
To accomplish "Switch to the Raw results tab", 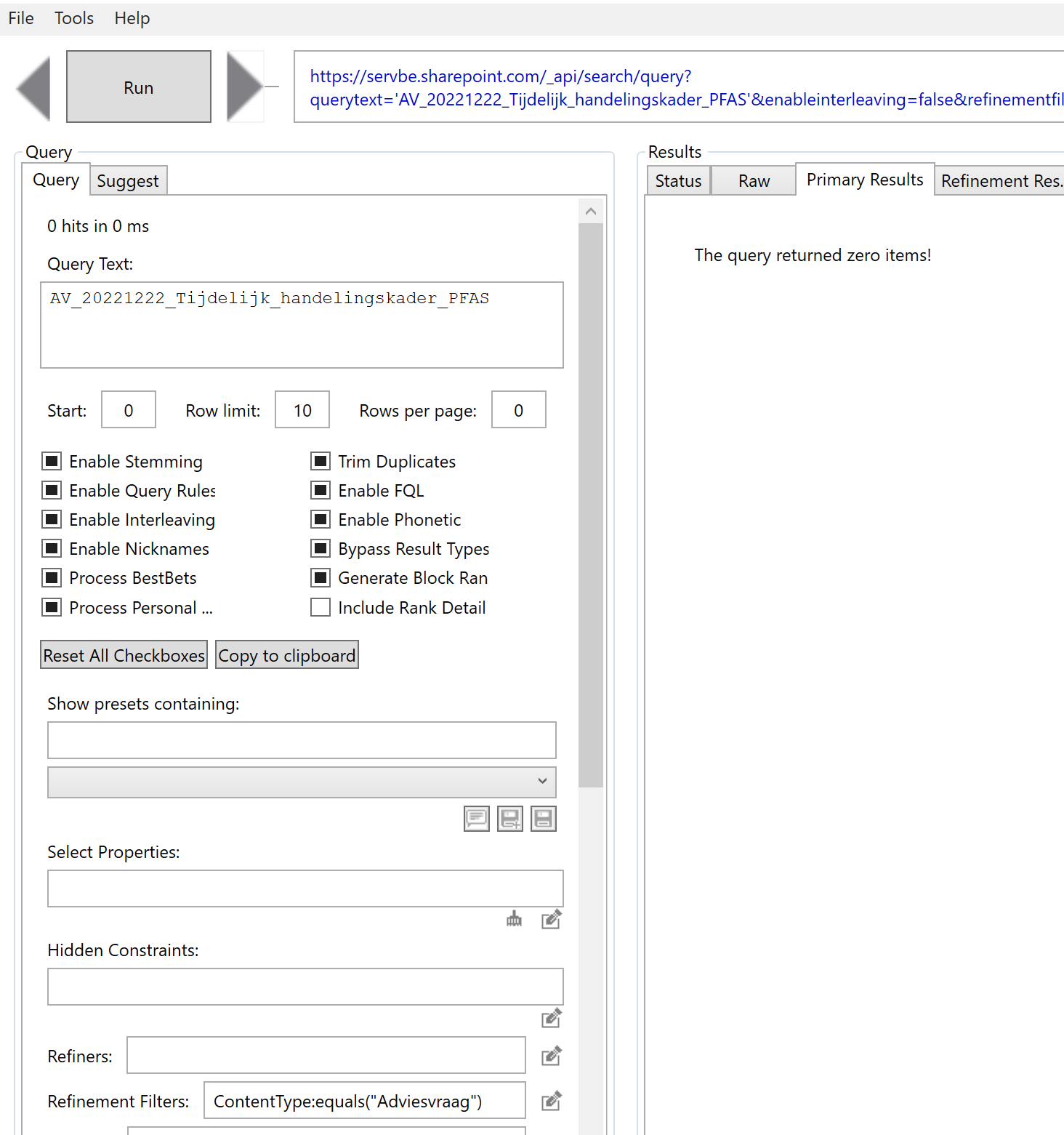I will [754, 181].
